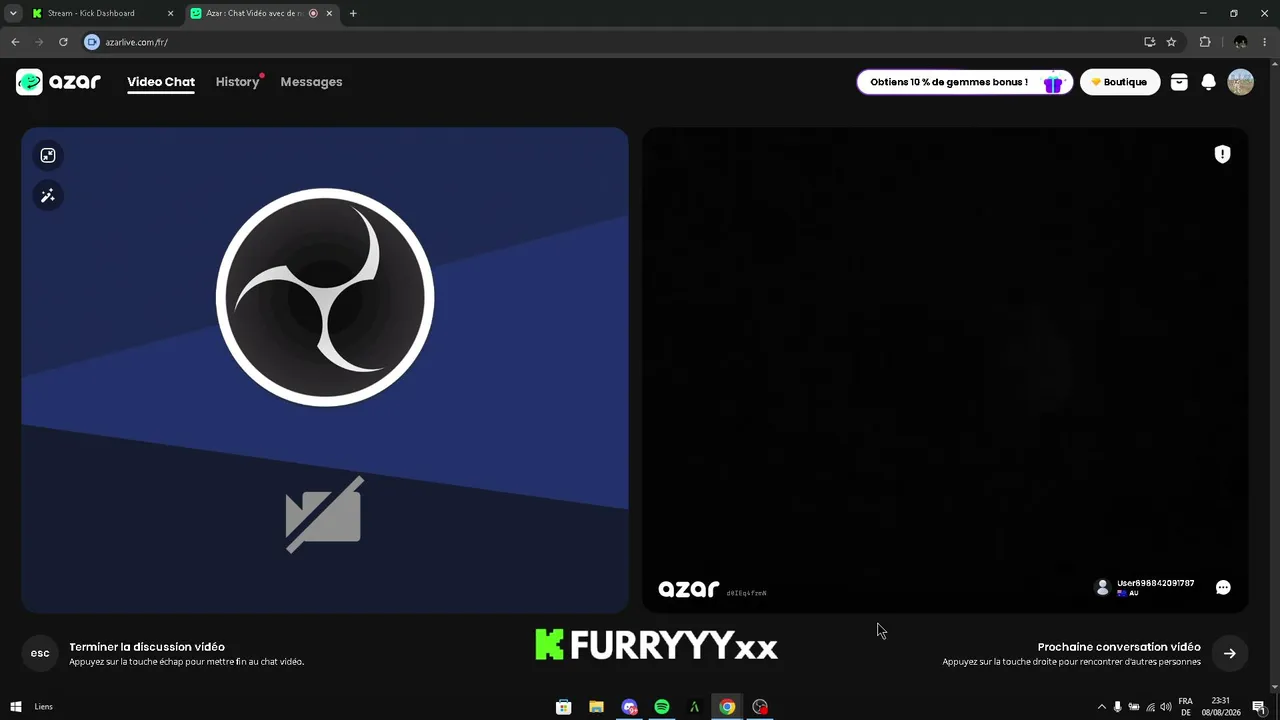Open the Chrome three-dot menu
The width and height of the screenshot is (1280, 720).
[1265, 42]
